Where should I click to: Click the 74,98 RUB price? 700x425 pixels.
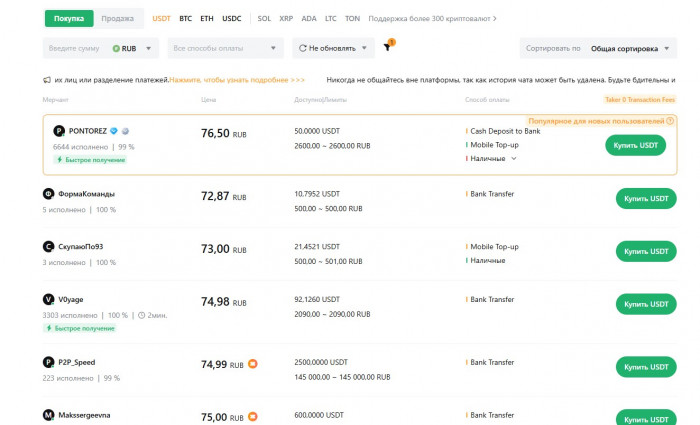[224, 302]
